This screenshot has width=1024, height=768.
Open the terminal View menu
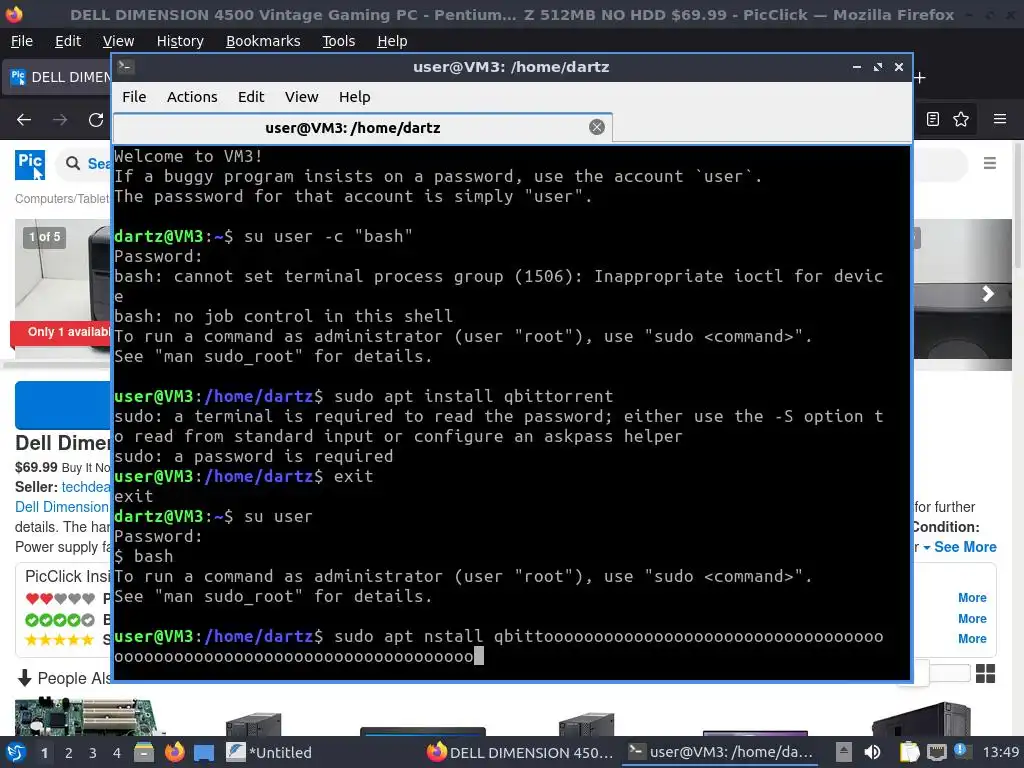[301, 97]
